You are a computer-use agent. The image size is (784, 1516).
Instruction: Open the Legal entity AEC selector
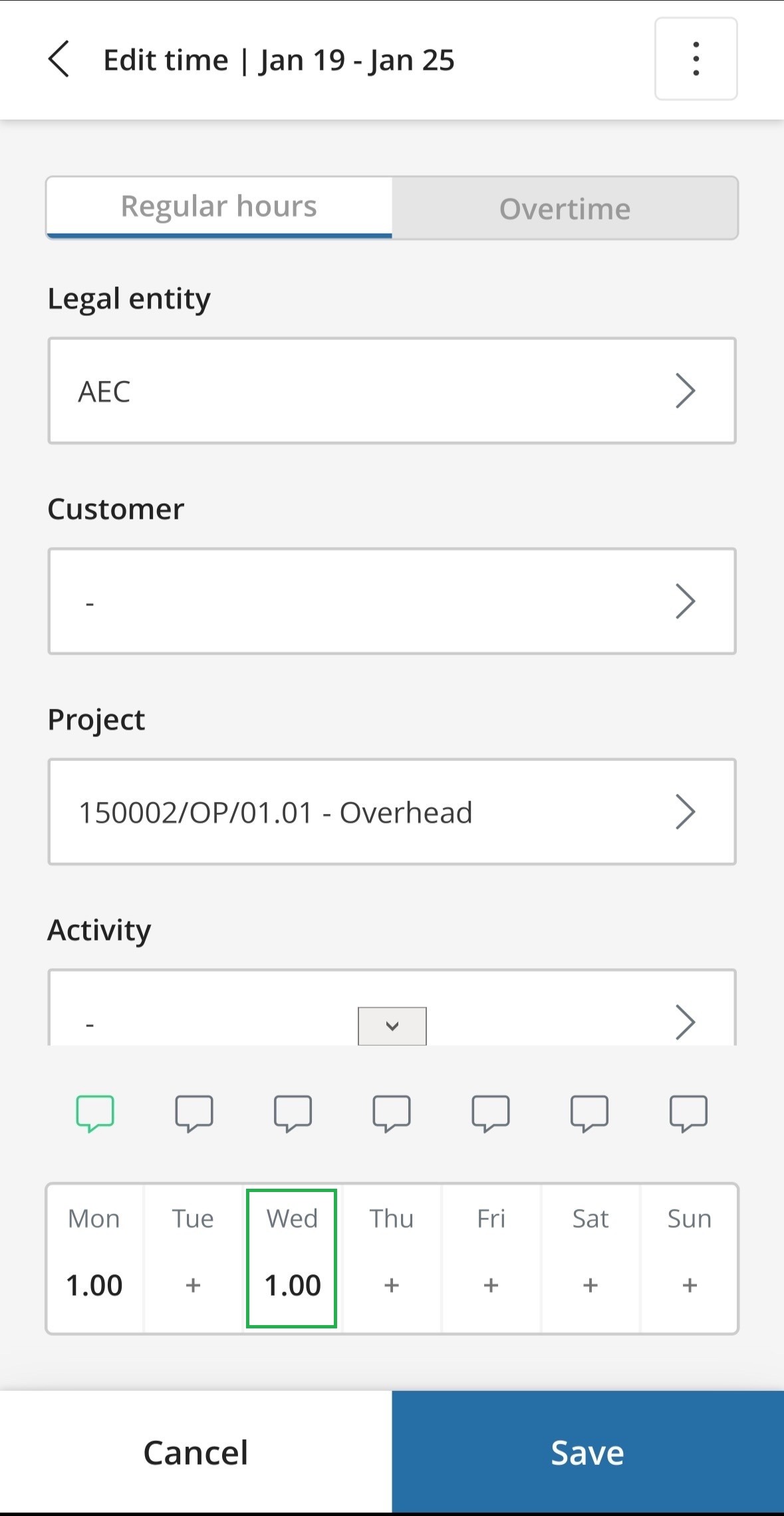click(x=392, y=390)
